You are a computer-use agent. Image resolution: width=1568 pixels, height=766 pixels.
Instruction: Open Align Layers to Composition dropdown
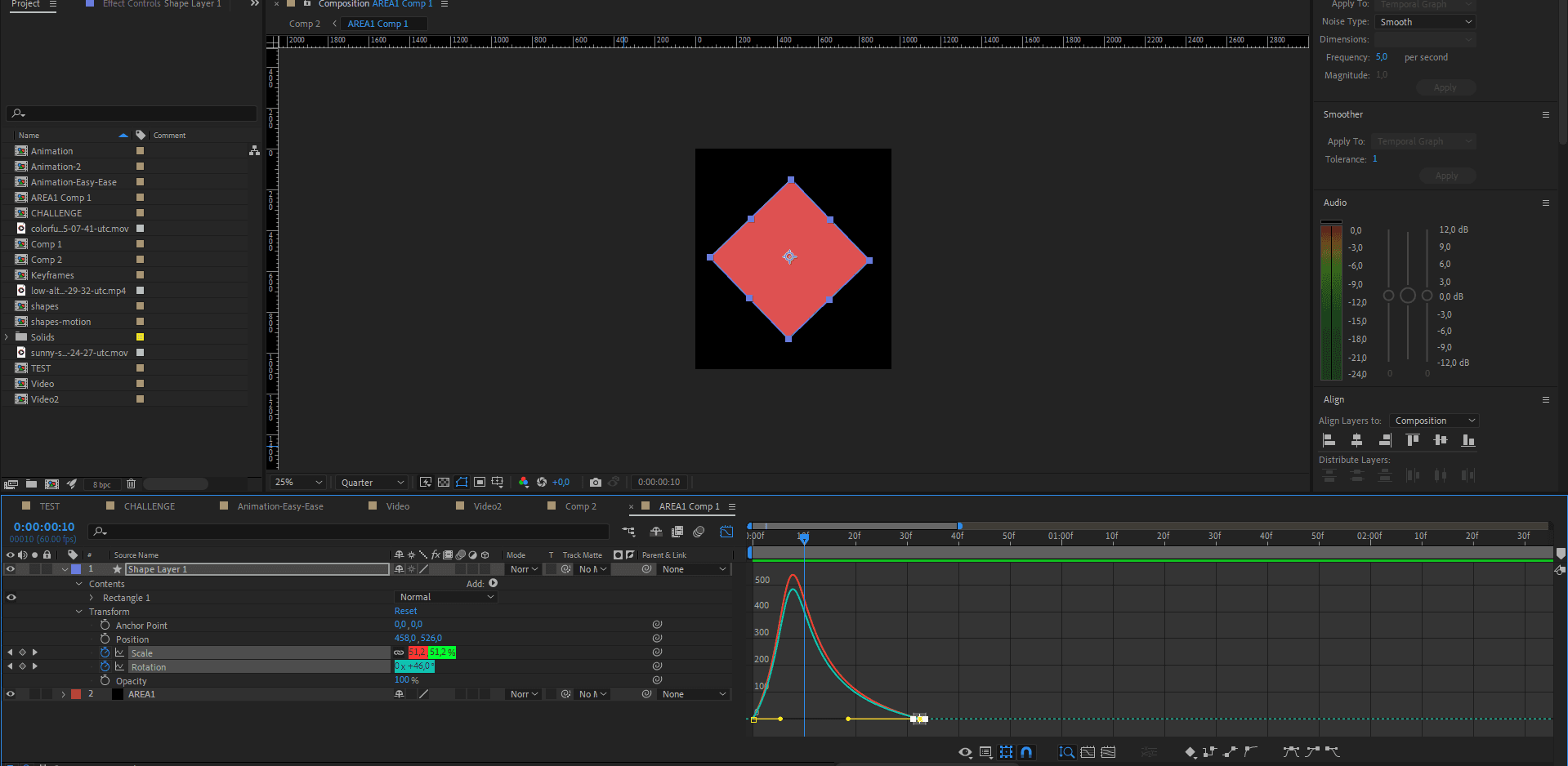(x=1434, y=421)
